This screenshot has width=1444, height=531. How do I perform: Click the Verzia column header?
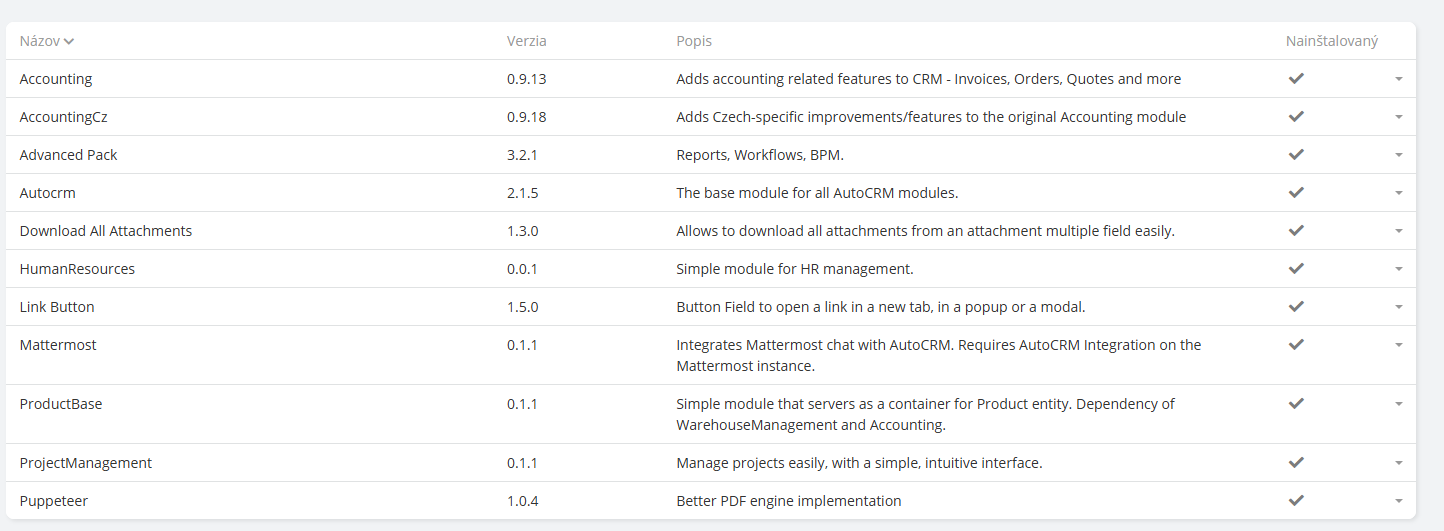point(526,41)
